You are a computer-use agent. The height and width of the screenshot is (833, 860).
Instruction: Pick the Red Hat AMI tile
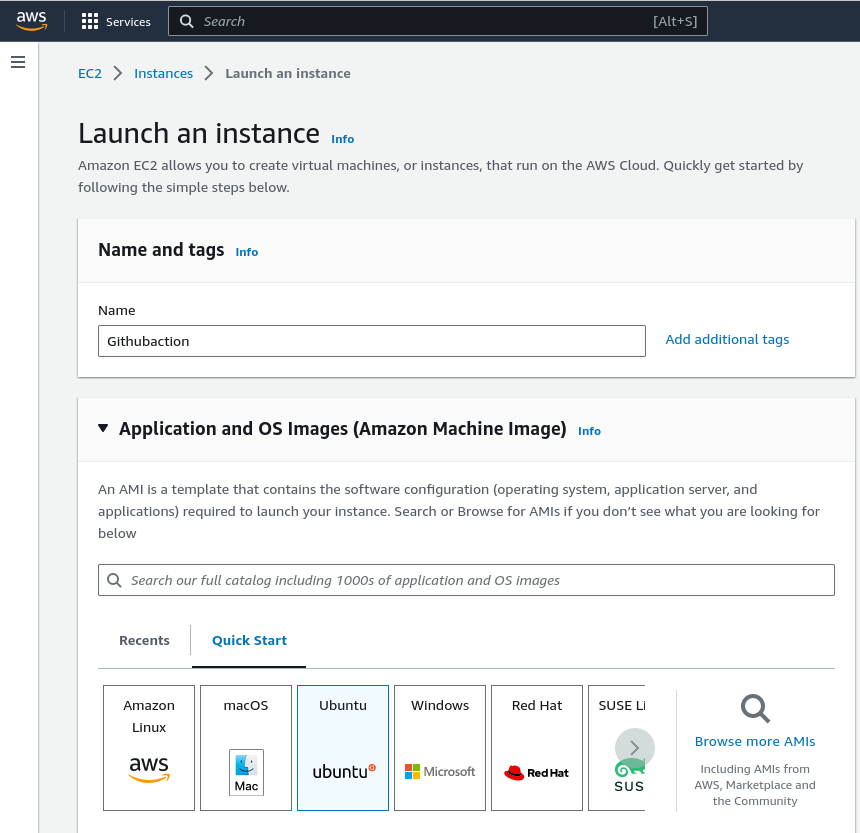[537, 747]
